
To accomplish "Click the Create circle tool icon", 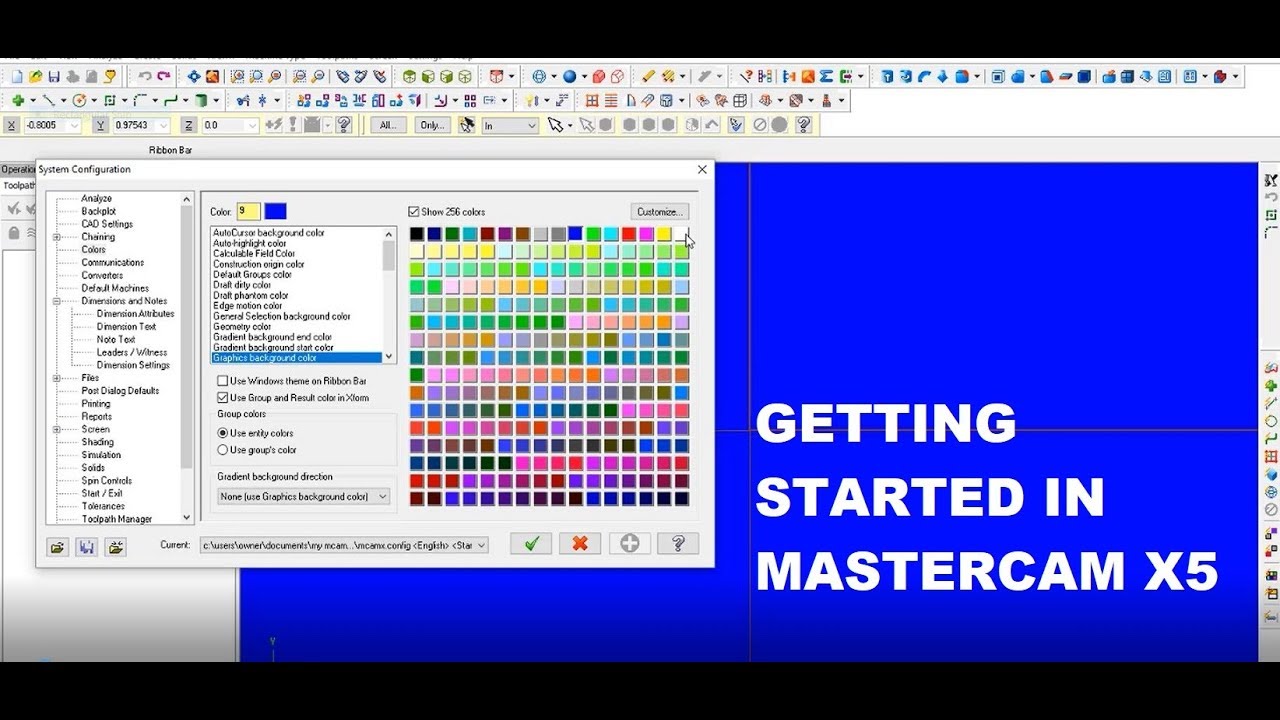I will pos(79,100).
